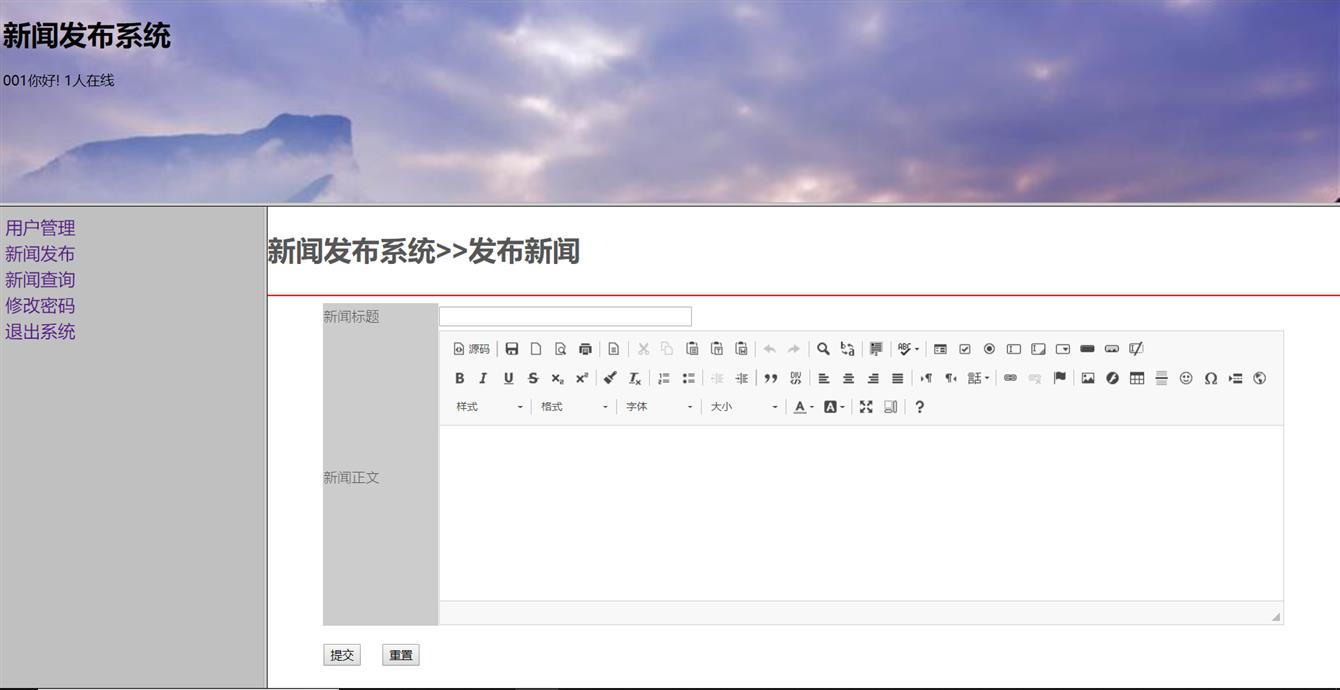The height and width of the screenshot is (690, 1340).
Task: Choose Paste as plain text
Action: pyautogui.click(x=717, y=349)
